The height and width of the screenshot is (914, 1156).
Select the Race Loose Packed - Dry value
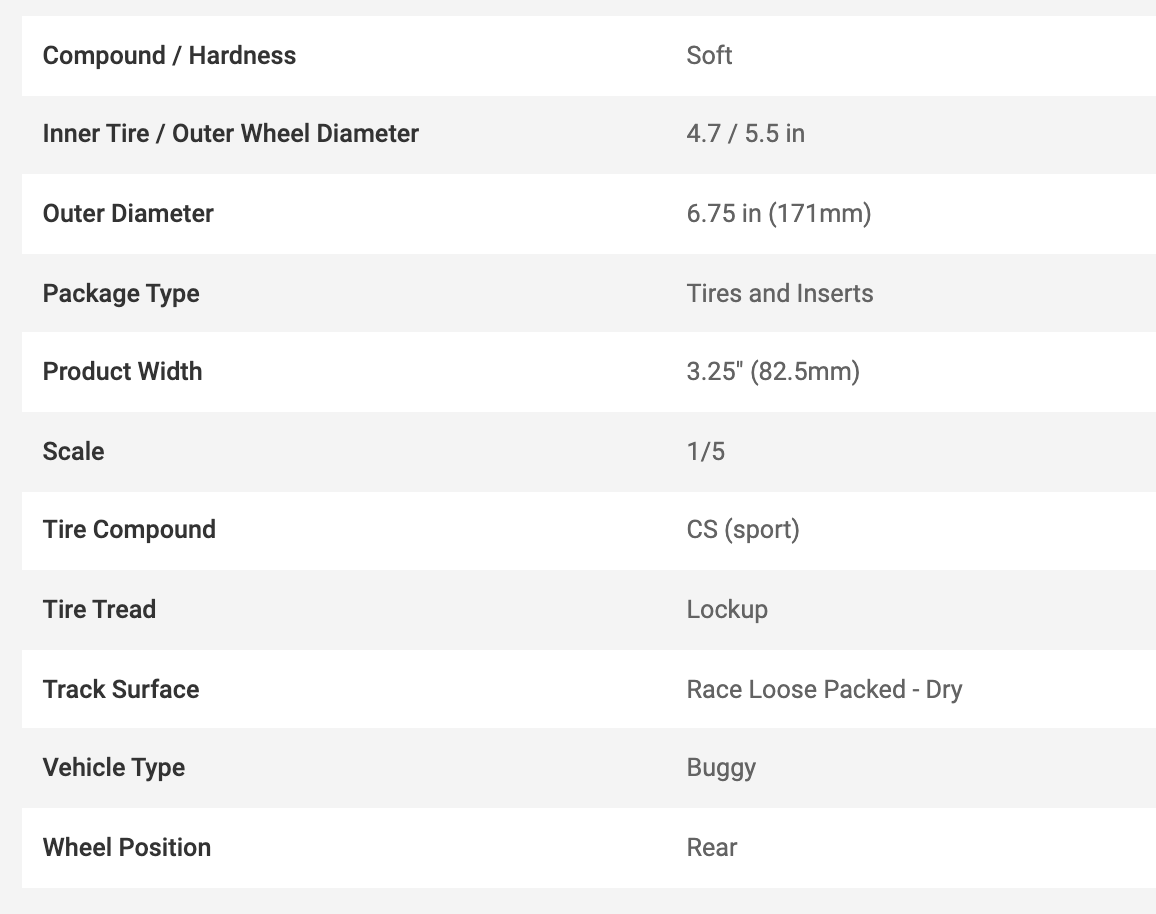pos(823,689)
